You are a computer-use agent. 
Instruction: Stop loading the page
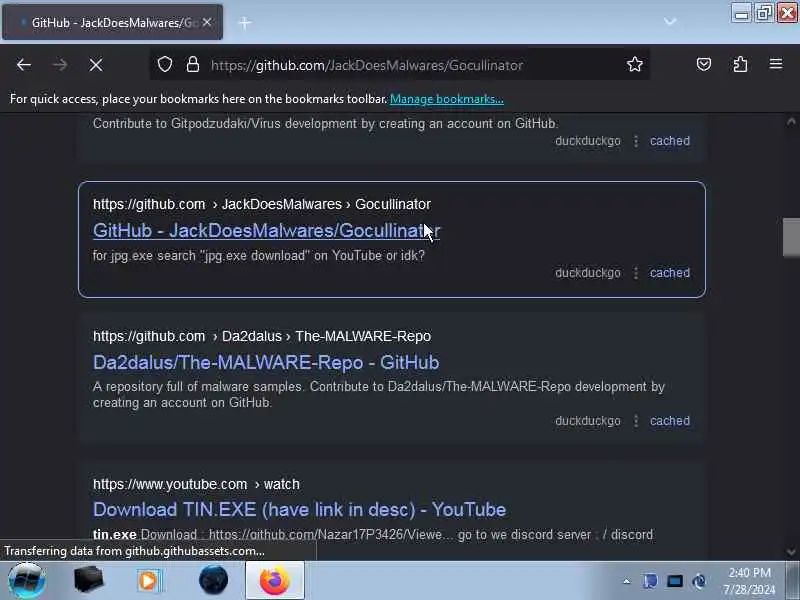click(x=95, y=65)
